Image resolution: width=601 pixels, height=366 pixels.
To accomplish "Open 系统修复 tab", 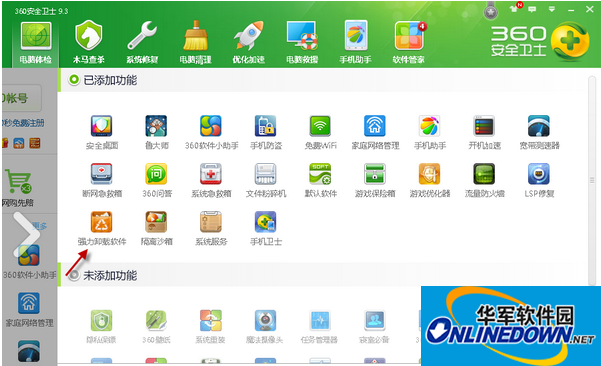I will (x=142, y=42).
